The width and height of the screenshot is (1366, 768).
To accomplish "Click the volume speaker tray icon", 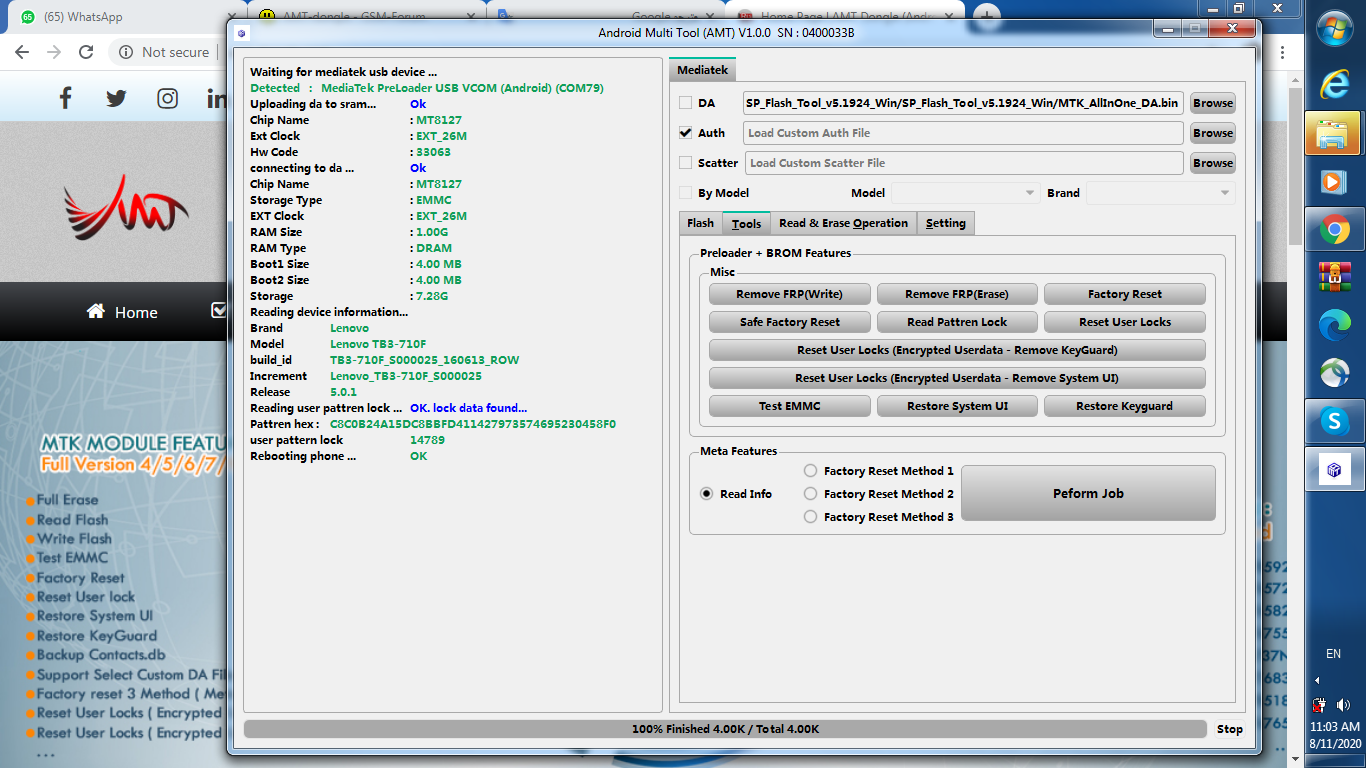I will click(1342, 705).
